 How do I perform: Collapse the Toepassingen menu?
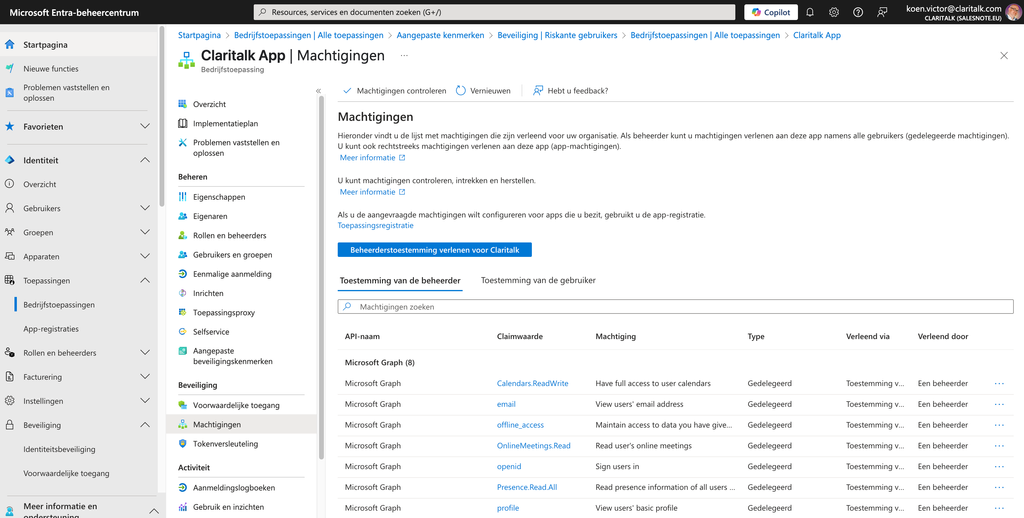click(145, 280)
